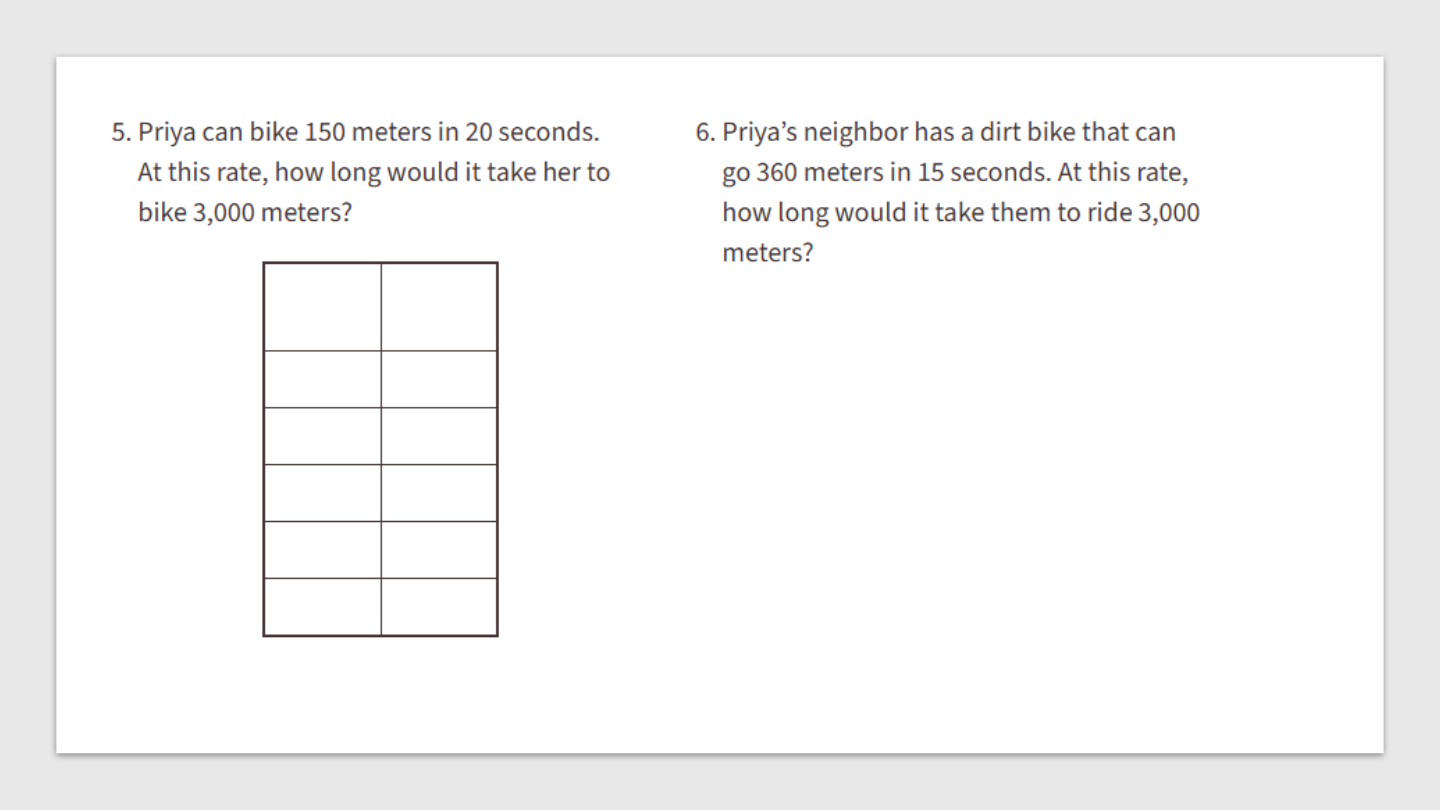Select the second-row left table cell
The height and width of the screenshot is (810, 1440).
(x=322, y=379)
